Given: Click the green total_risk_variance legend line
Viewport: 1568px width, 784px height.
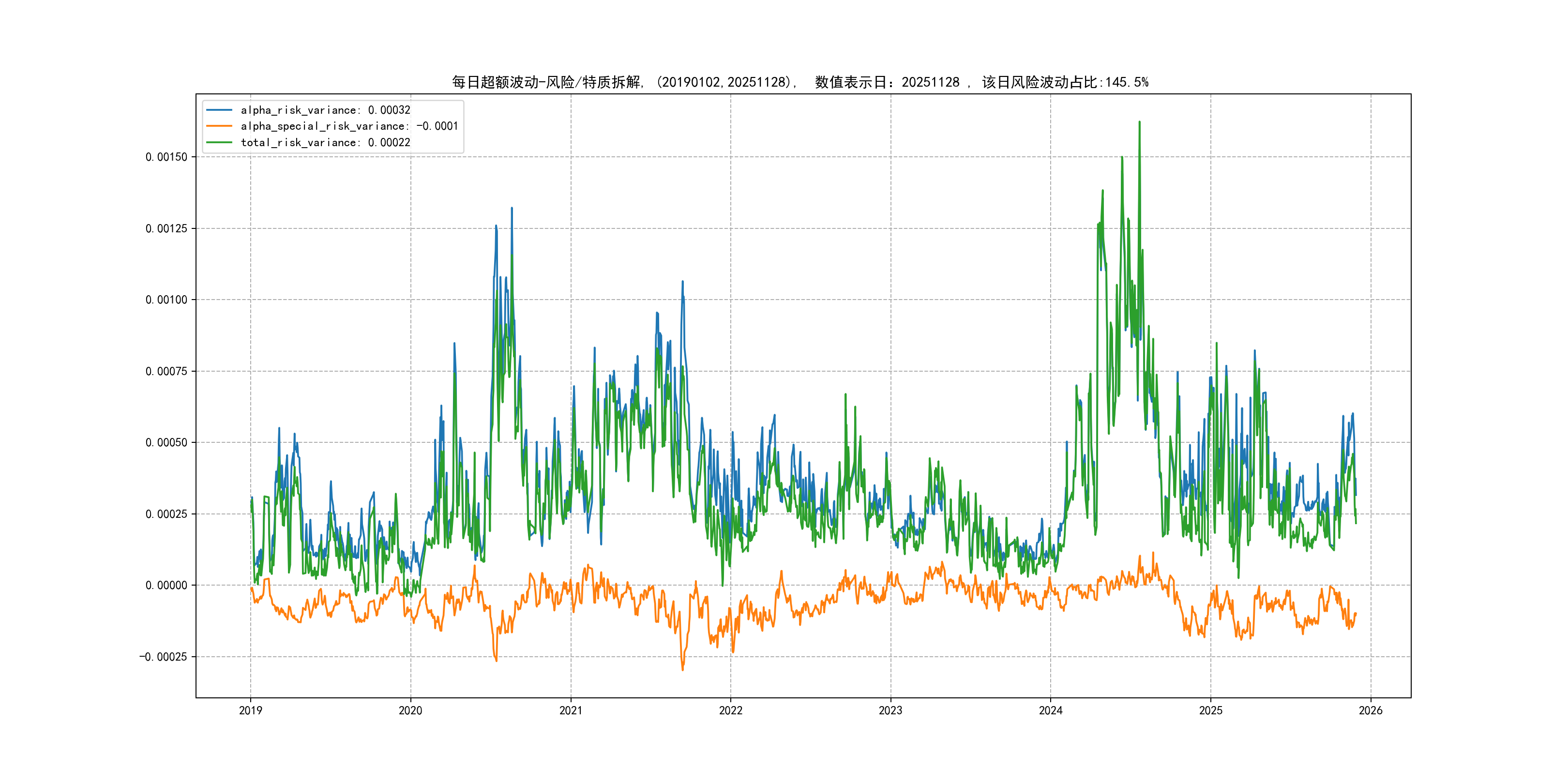Looking at the screenshot, I should [219, 142].
